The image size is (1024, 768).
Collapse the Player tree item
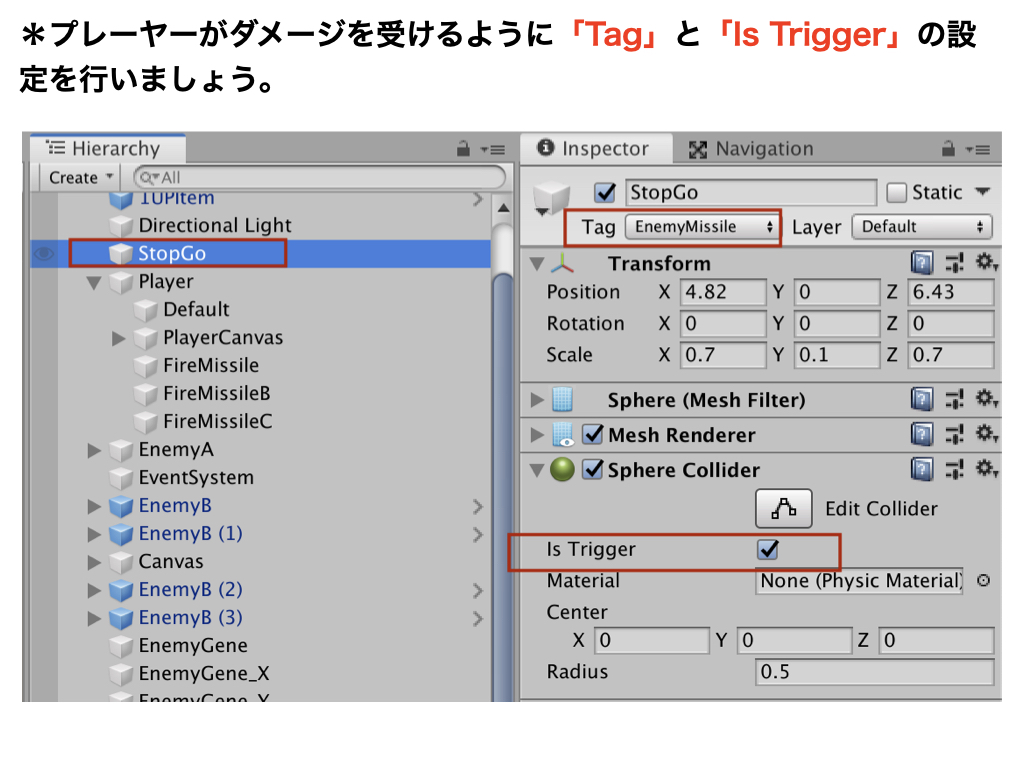[94, 283]
